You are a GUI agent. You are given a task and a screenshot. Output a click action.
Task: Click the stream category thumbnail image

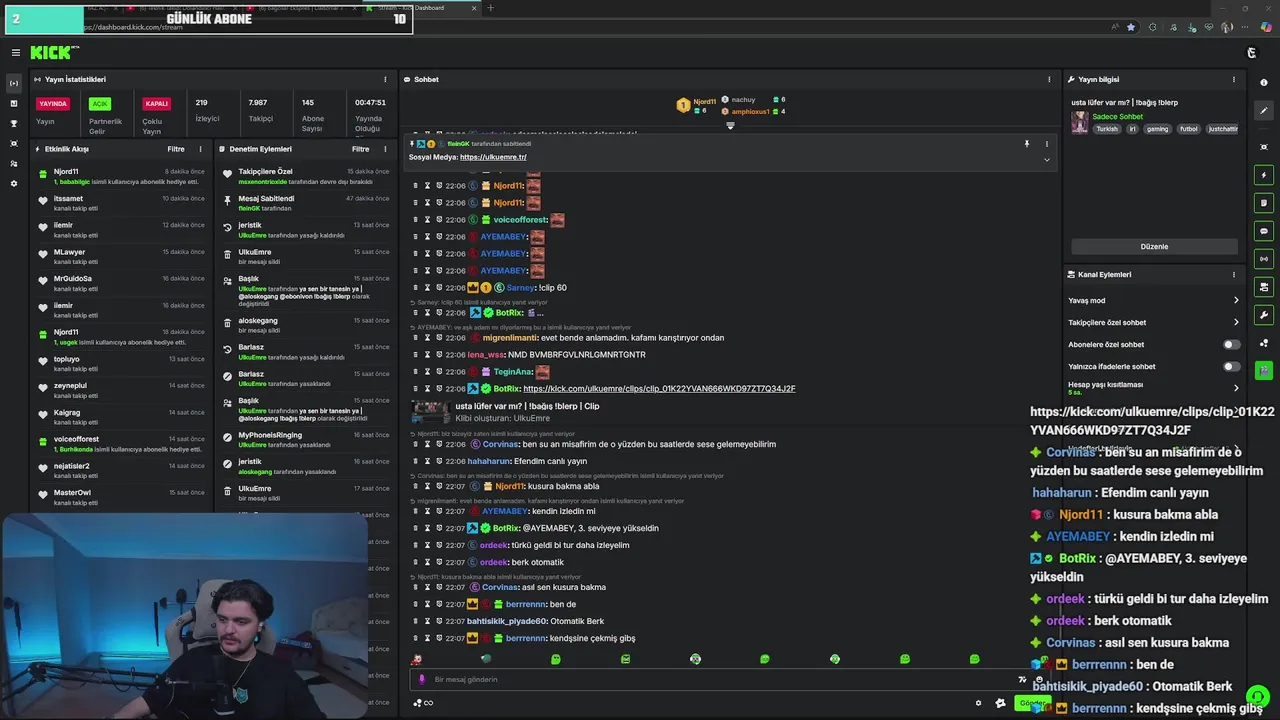click(x=1079, y=122)
